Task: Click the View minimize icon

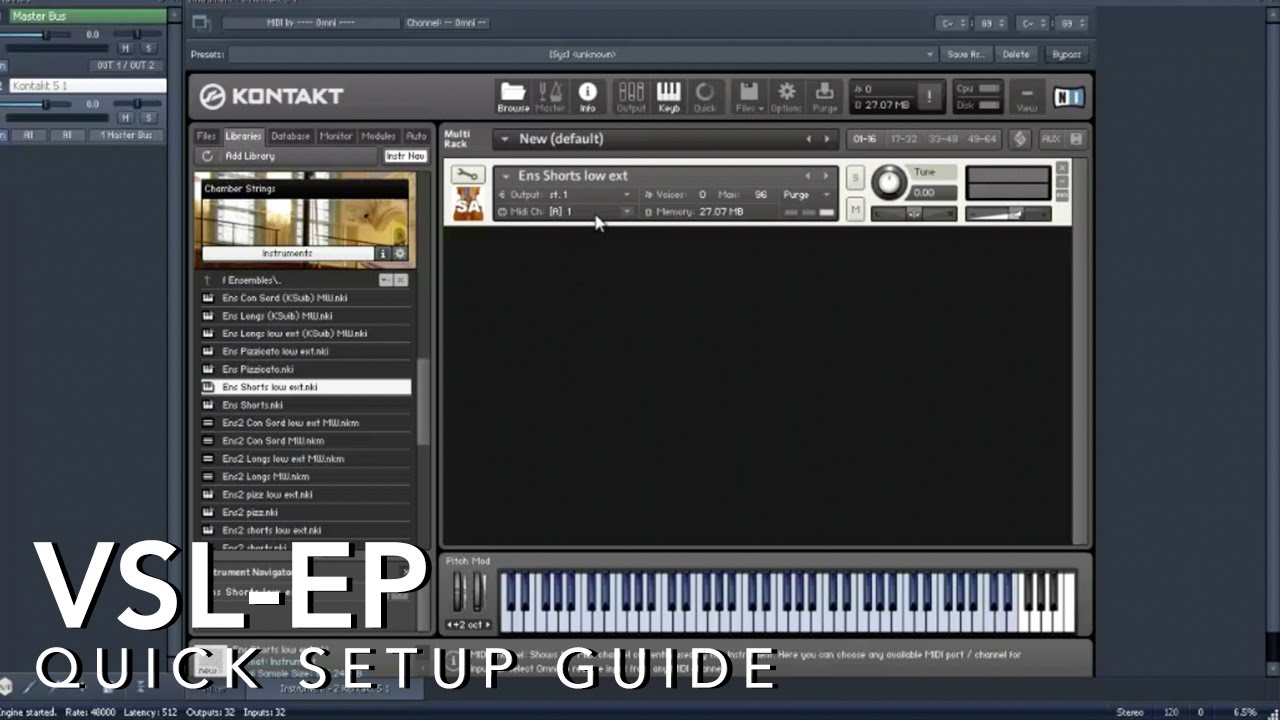Action: 1027,96
